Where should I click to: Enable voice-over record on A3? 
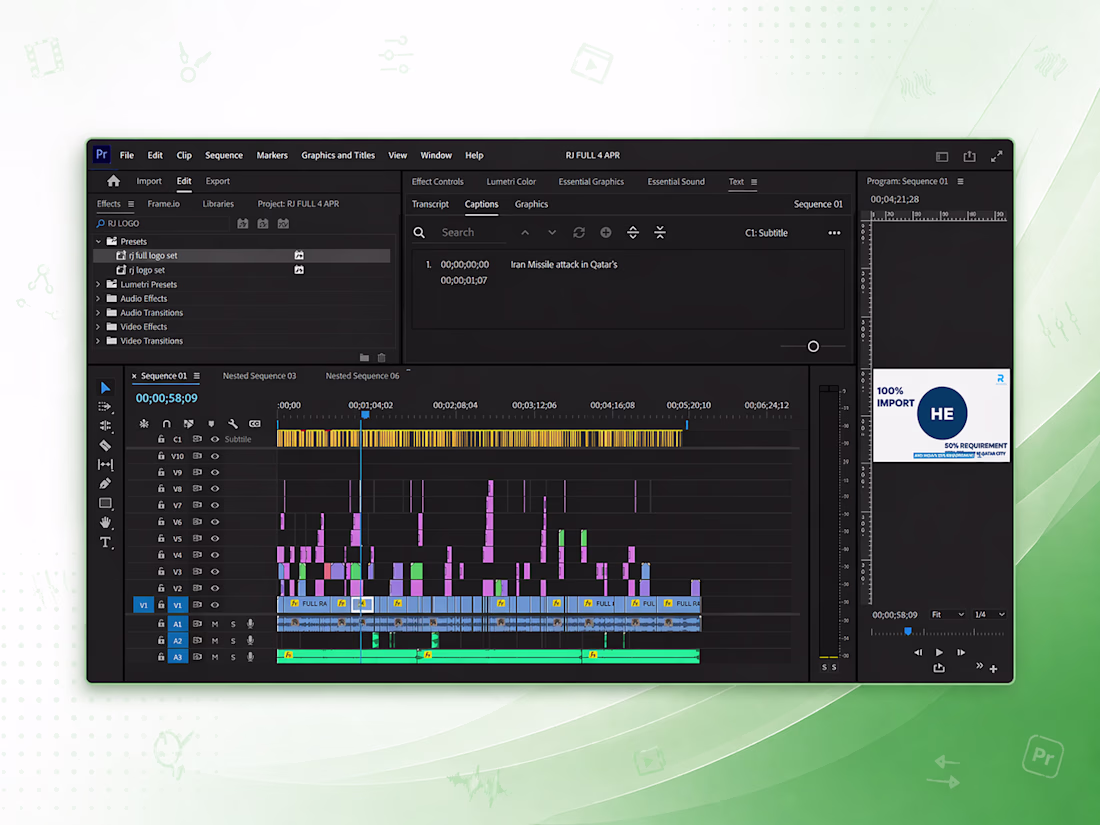tap(250, 657)
